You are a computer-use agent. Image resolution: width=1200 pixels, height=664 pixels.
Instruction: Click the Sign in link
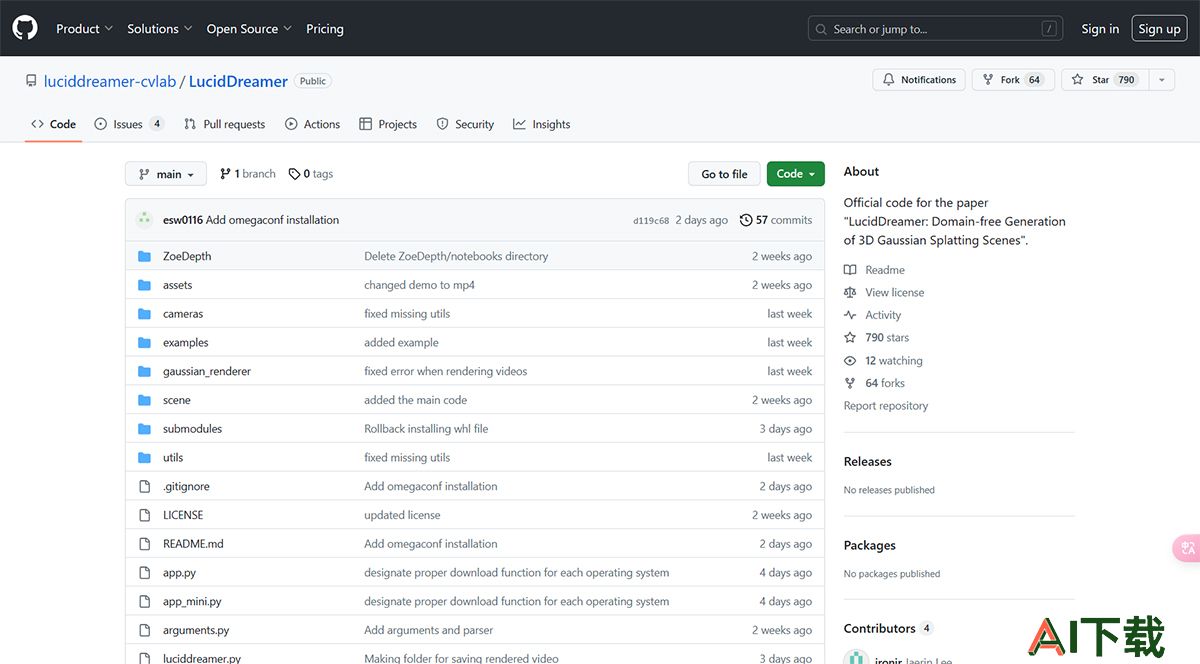pos(1100,29)
